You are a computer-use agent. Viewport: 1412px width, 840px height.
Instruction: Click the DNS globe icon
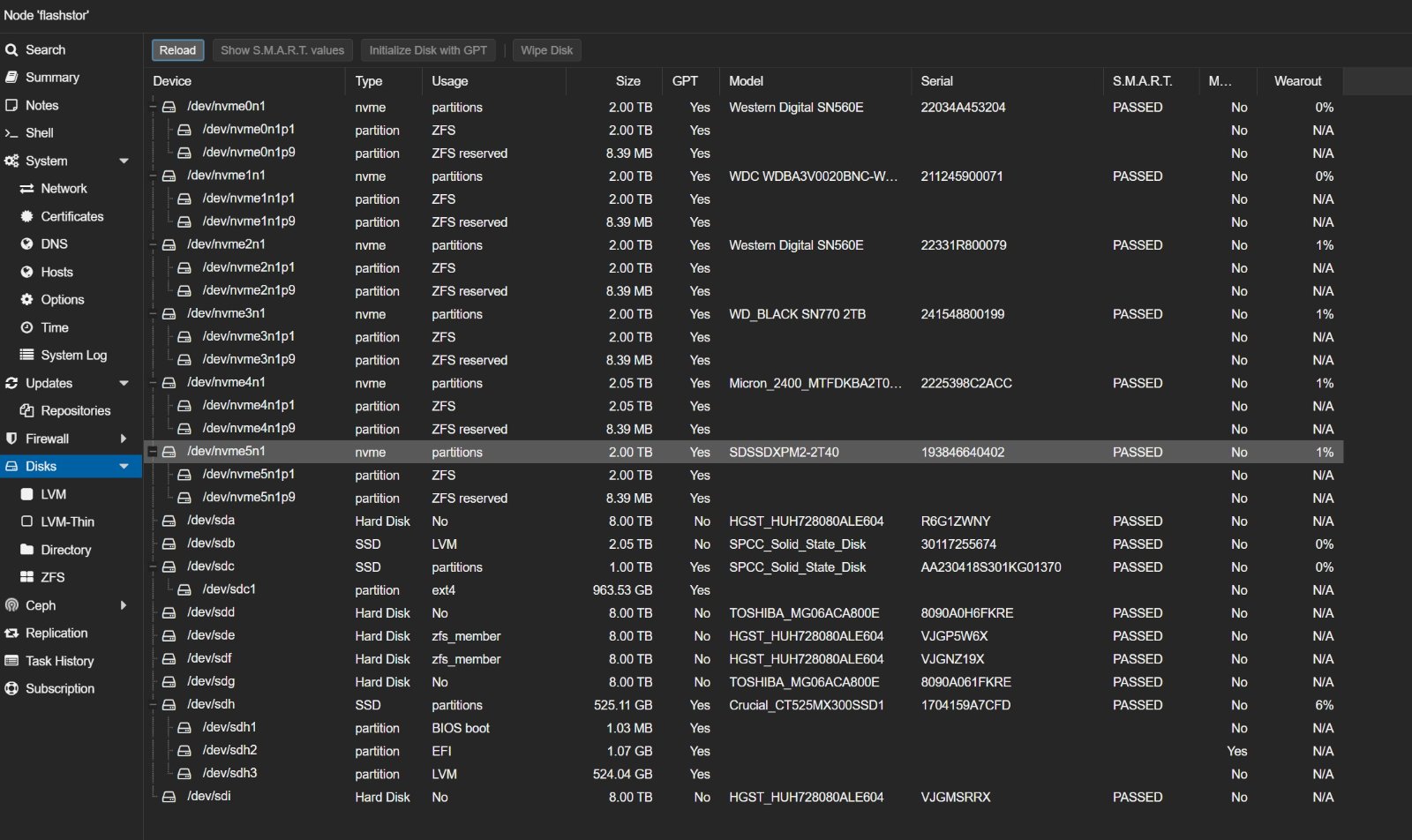[x=26, y=244]
